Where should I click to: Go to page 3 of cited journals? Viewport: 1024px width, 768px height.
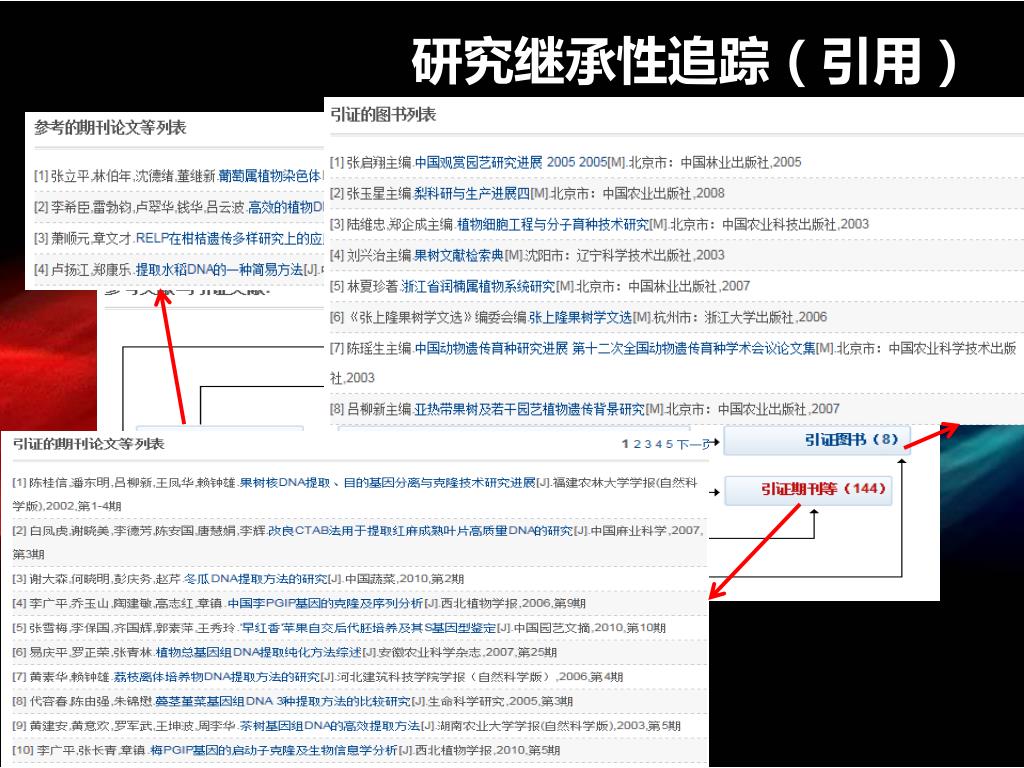[648, 444]
